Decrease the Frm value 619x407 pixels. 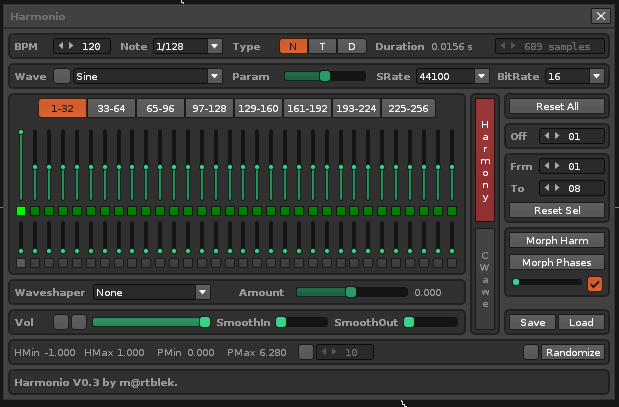(x=547, y=166)
